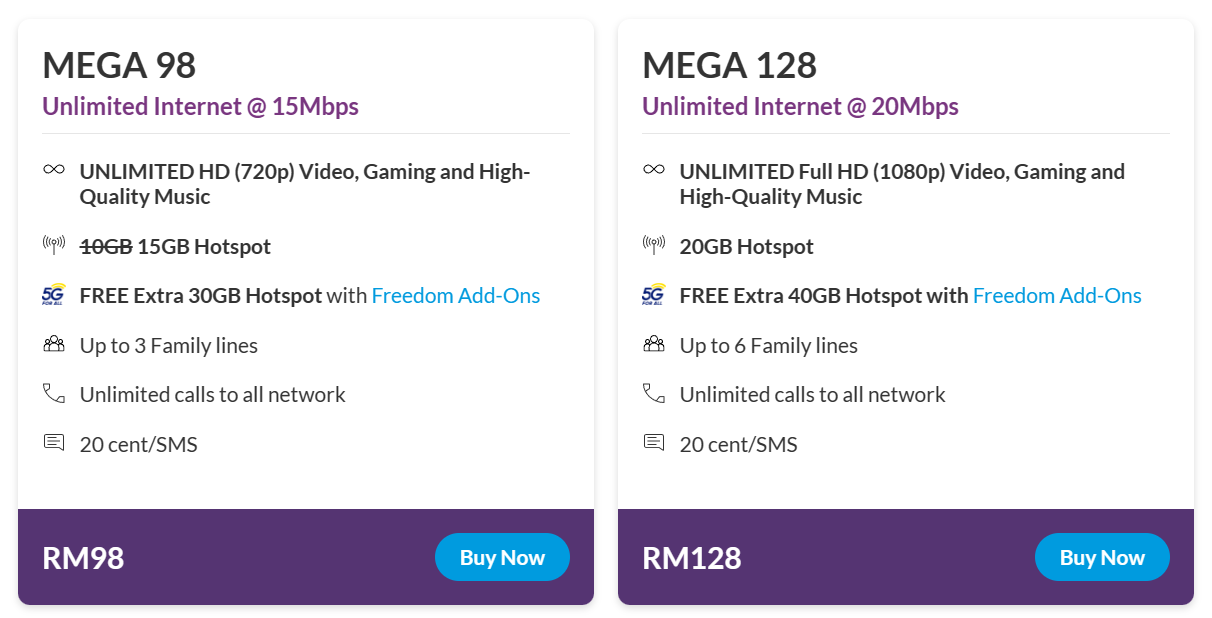Select the MEGA 98 plan title
This screenshot has width=1212, height=618.
[119, 65]
